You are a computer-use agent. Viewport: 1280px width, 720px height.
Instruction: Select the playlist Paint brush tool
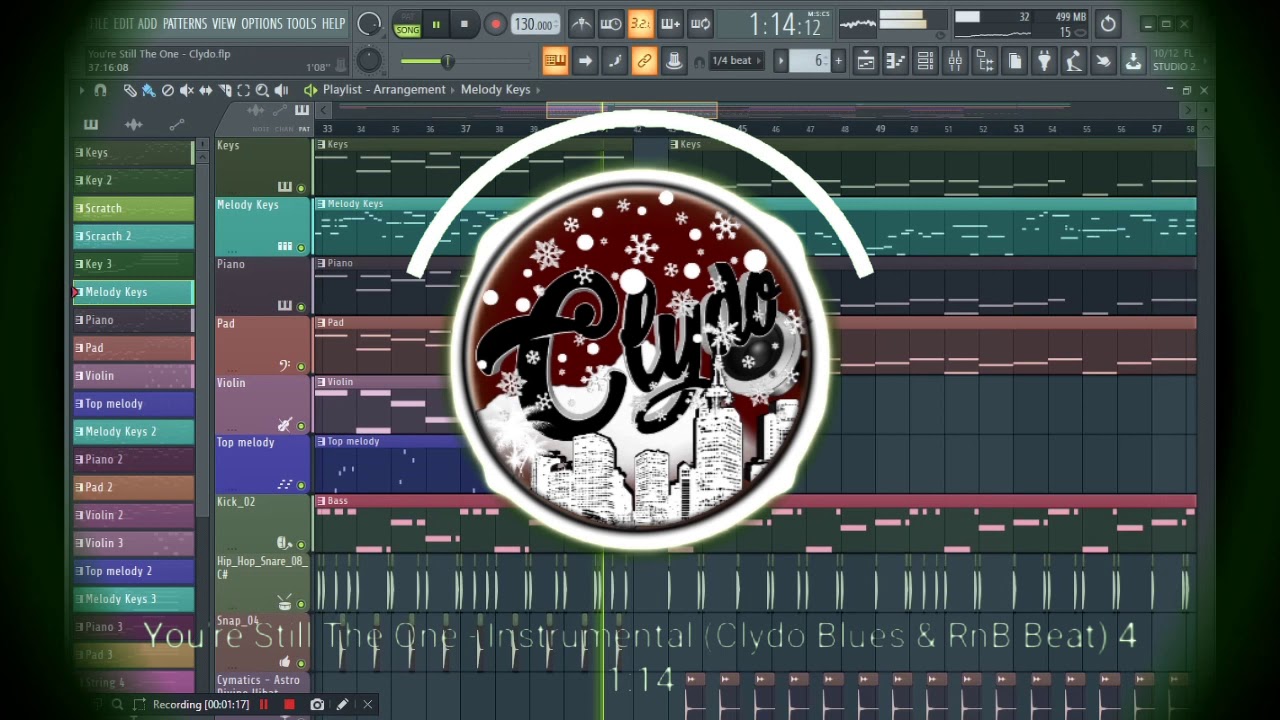point(149,90)
